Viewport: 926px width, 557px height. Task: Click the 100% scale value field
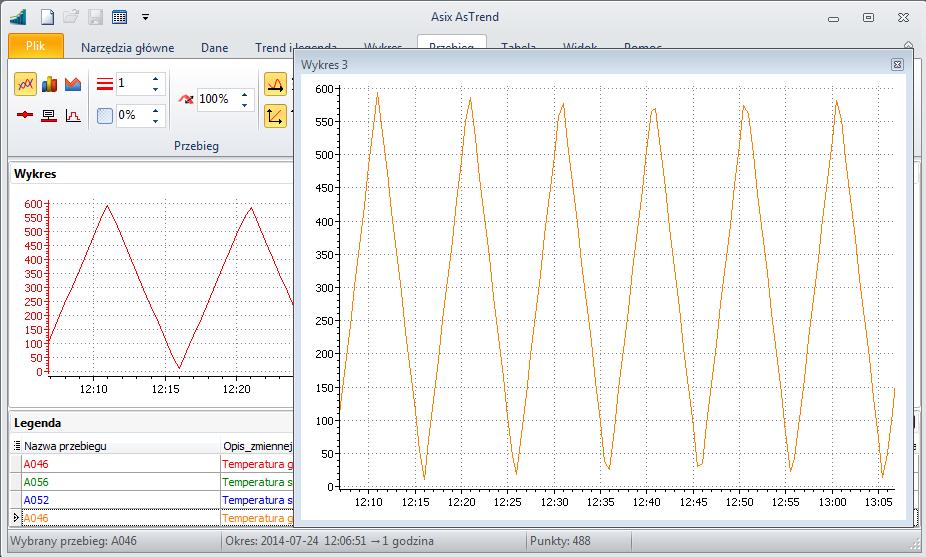tap(217, 99)
